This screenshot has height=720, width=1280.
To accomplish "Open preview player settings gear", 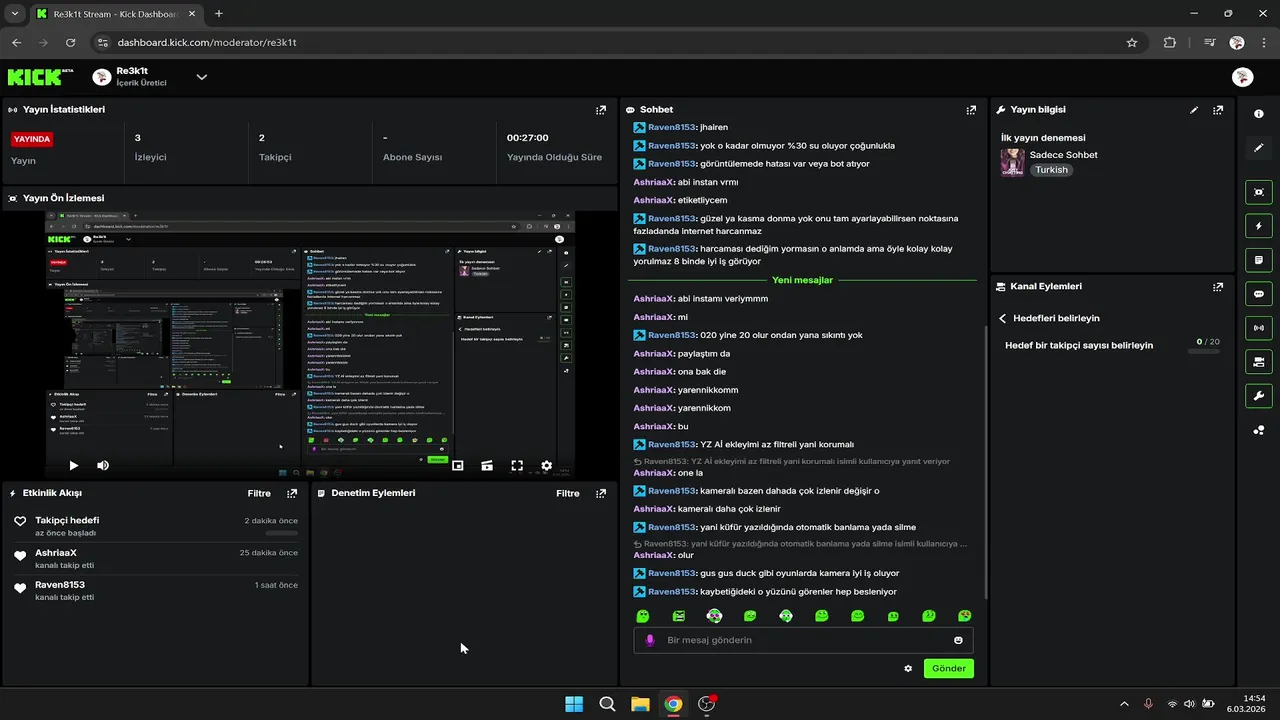I will click(546, 465).
